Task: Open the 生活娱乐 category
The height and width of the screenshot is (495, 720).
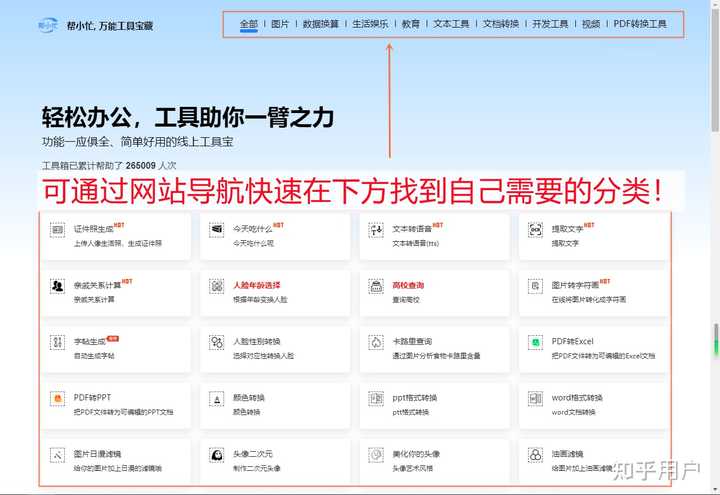Action: tap(370, 24)
